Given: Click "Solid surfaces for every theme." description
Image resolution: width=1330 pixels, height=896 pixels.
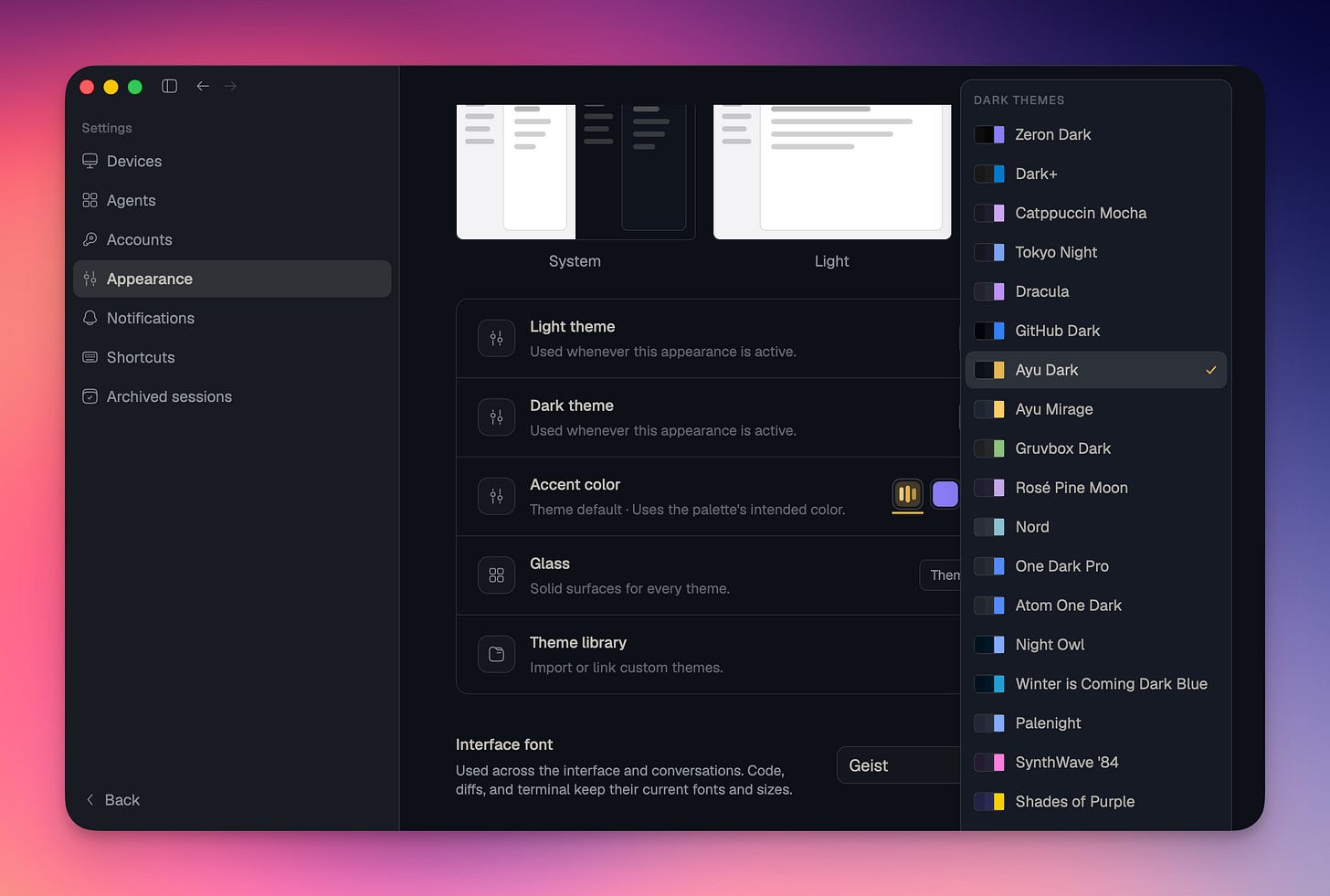Looking at the screenshot, I should [x=630, y=589].
